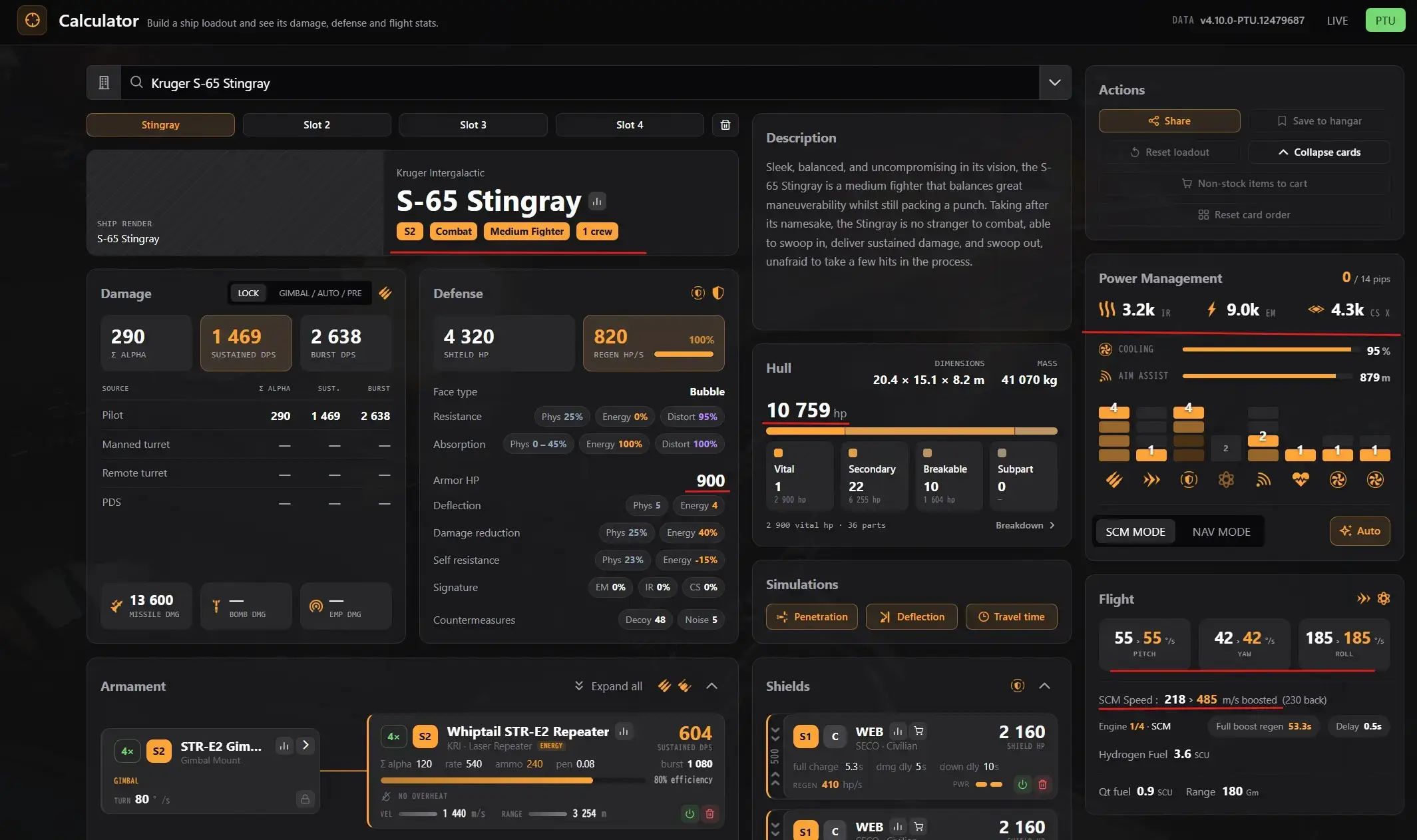The height and width of the screenshot is (840, 1417).
Task: Click the weapons icon in the Damage header
Action: [385, 293]
